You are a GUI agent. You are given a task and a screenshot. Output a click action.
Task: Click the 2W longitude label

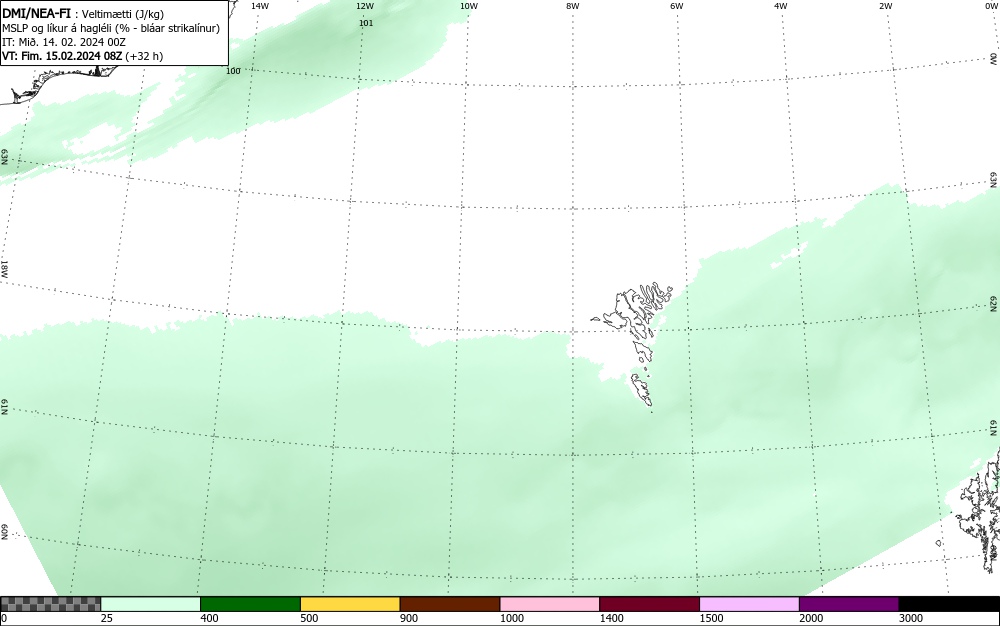(x=885, y=6)
